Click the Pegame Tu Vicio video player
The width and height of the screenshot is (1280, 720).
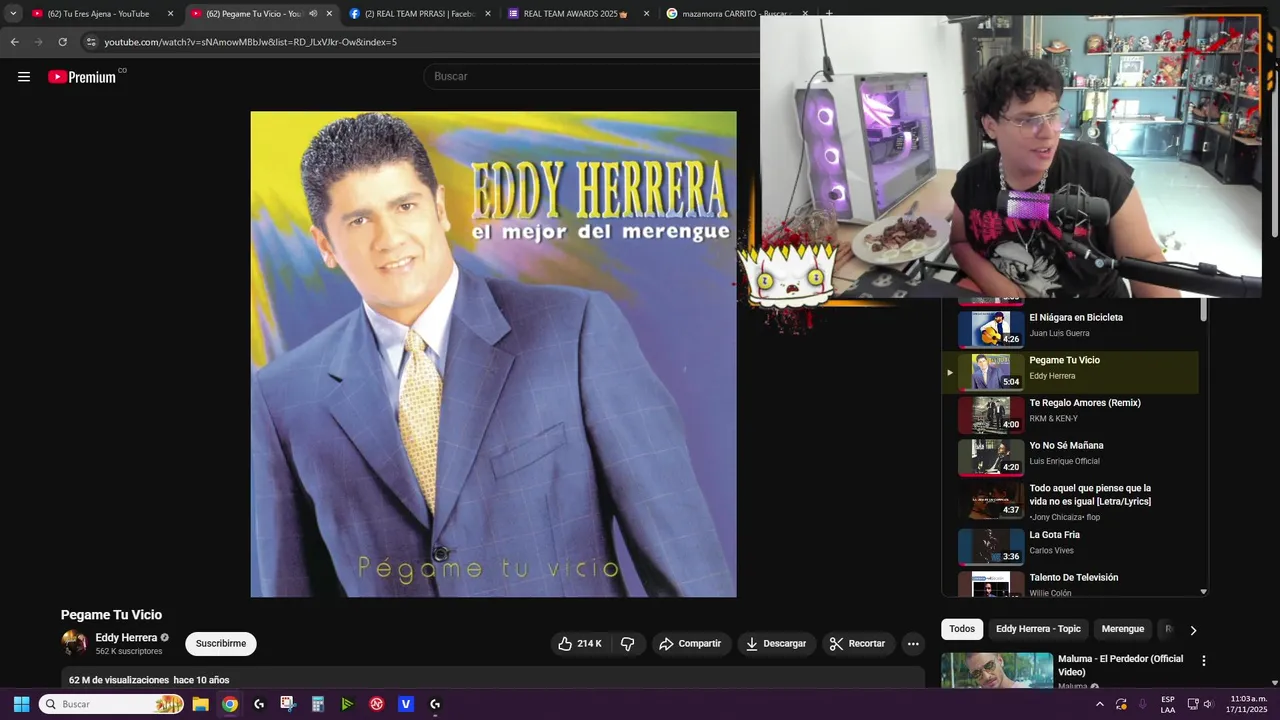(x=493, y=354)
